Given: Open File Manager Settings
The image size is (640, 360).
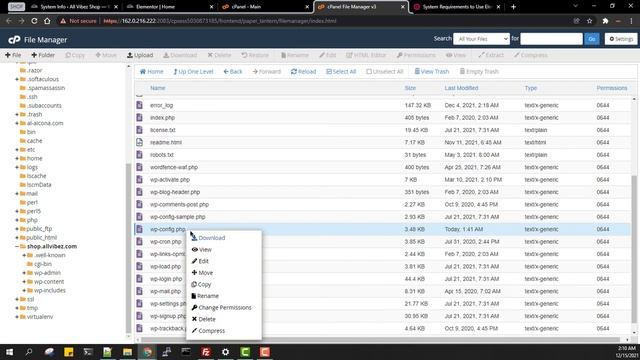Looking at the screenshot, I should click(x=621, y=39).
